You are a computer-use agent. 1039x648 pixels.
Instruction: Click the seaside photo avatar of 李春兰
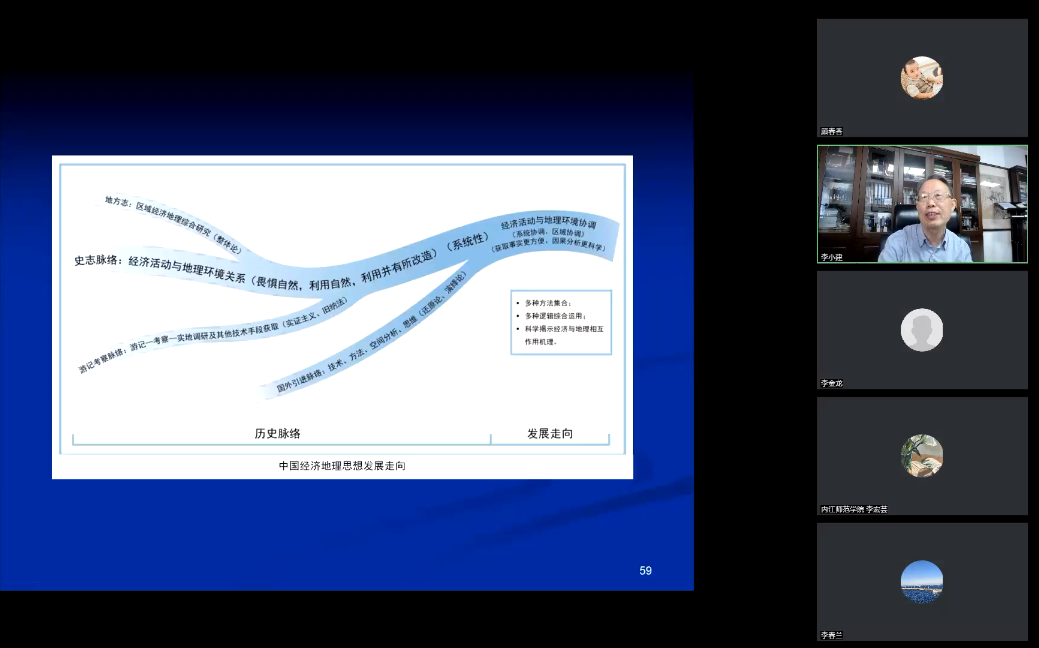coord(921,582)
